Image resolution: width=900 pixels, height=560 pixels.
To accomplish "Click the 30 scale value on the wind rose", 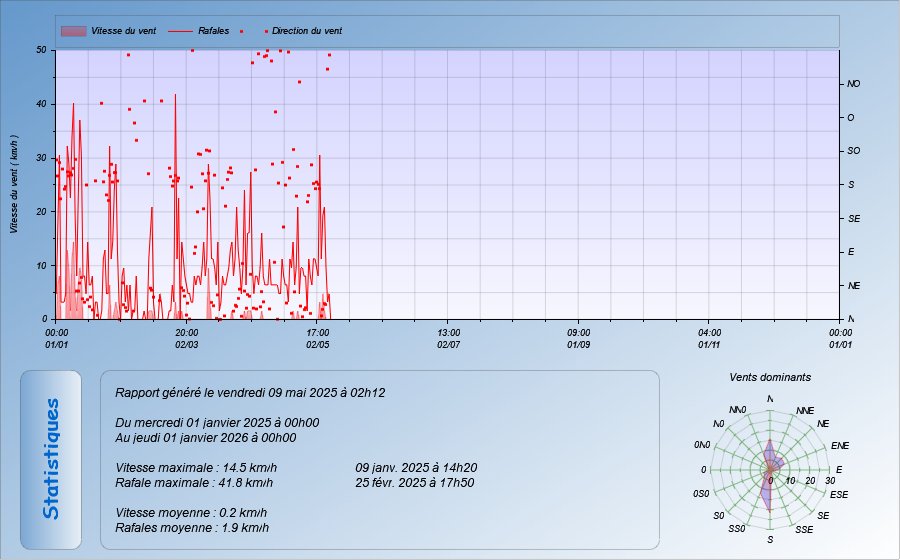I will point(830,481).
